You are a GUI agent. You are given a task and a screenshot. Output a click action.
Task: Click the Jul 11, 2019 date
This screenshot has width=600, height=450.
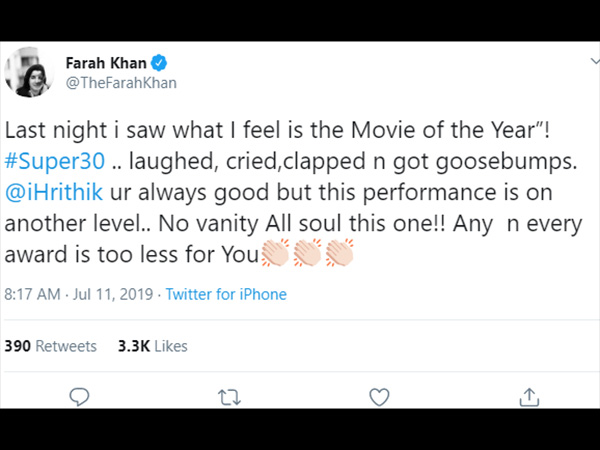tap(113, 294)
